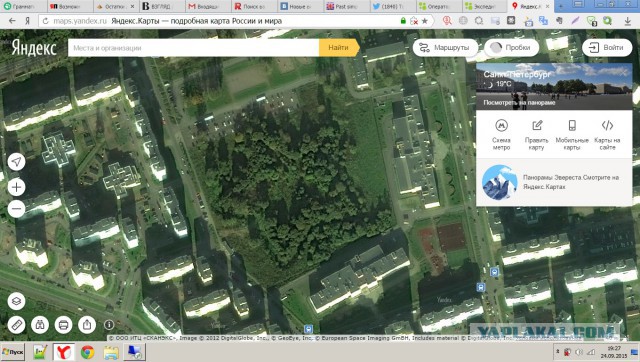Click the Everest mountain round image
This screenshot has width=640, height=362.
(x=500, y=182)
